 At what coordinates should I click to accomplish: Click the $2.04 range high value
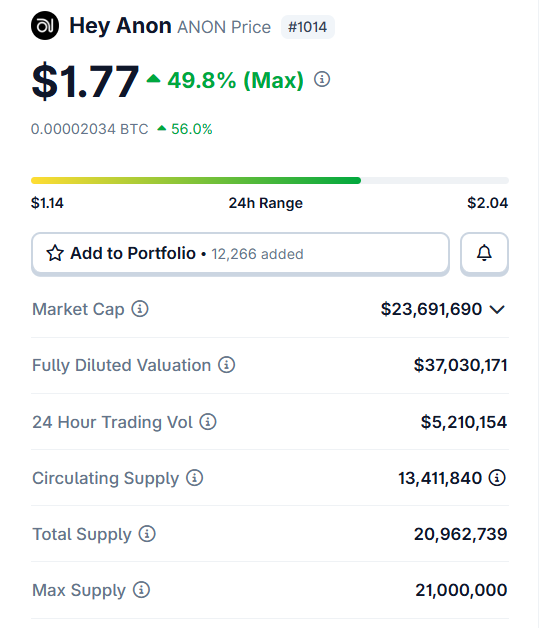tap(488, 203)
